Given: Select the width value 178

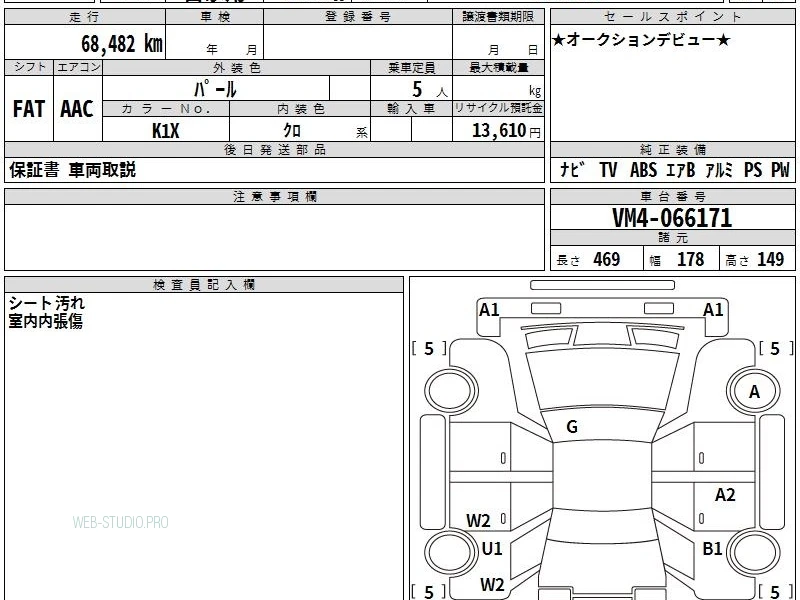Looking at the screenshot, I should pyautogui.click(x=690, y=260).
